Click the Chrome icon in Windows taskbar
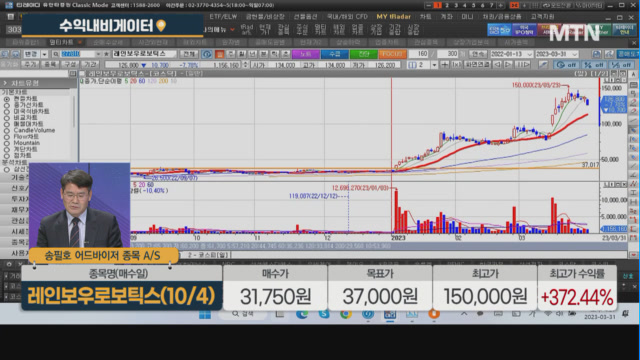 346,314
